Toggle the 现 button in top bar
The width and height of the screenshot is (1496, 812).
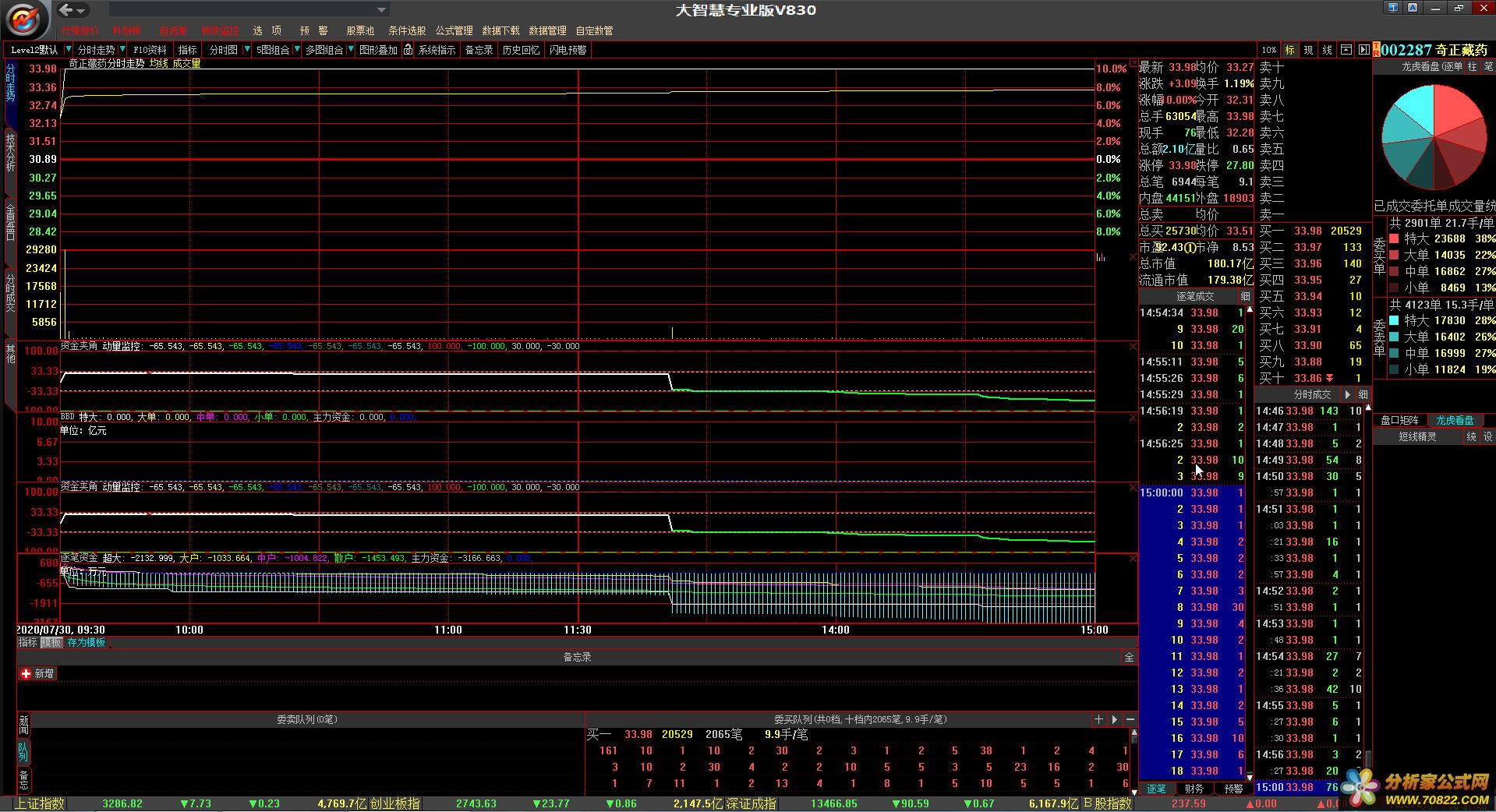click(1308, 50)
